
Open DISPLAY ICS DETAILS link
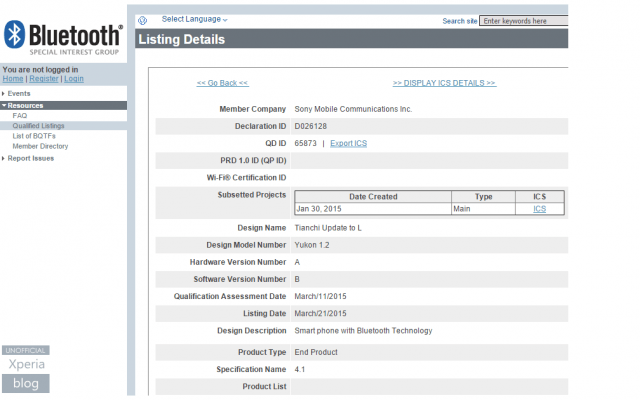[x=444, y=83]
